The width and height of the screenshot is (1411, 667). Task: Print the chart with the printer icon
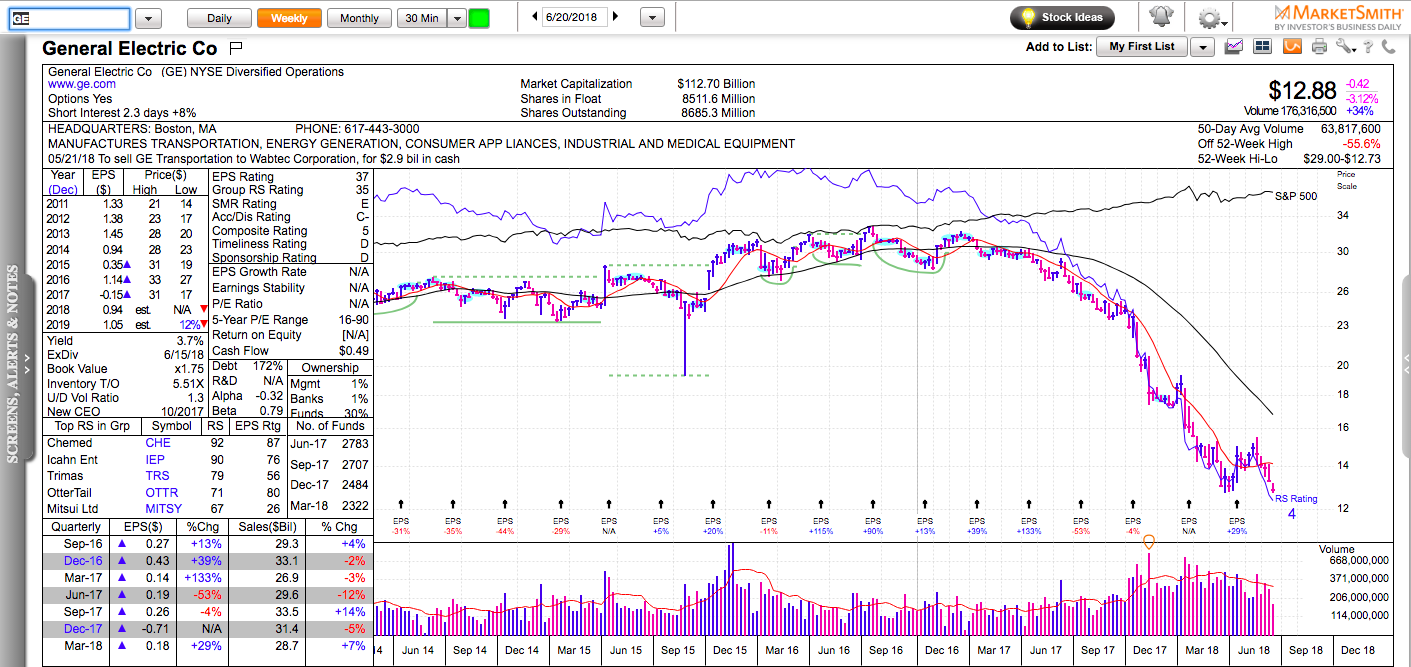[x=1319, y=46]
